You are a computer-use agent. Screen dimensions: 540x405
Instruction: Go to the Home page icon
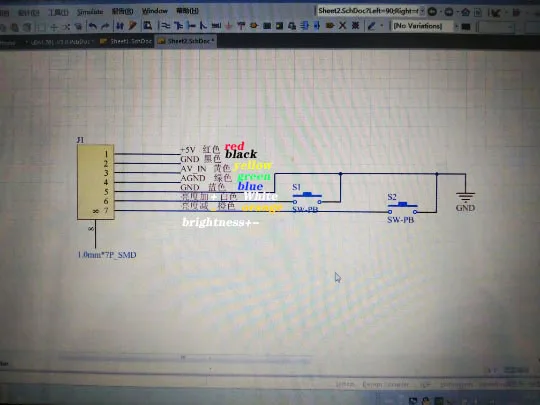[466, 13]
